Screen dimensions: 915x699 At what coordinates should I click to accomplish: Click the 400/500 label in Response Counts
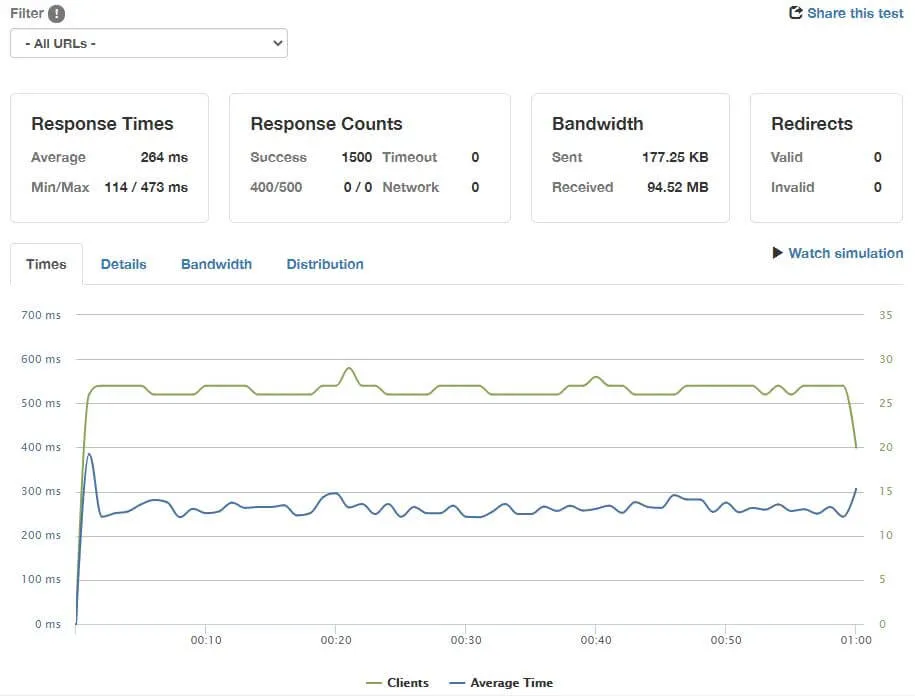(x=276, y=187)
